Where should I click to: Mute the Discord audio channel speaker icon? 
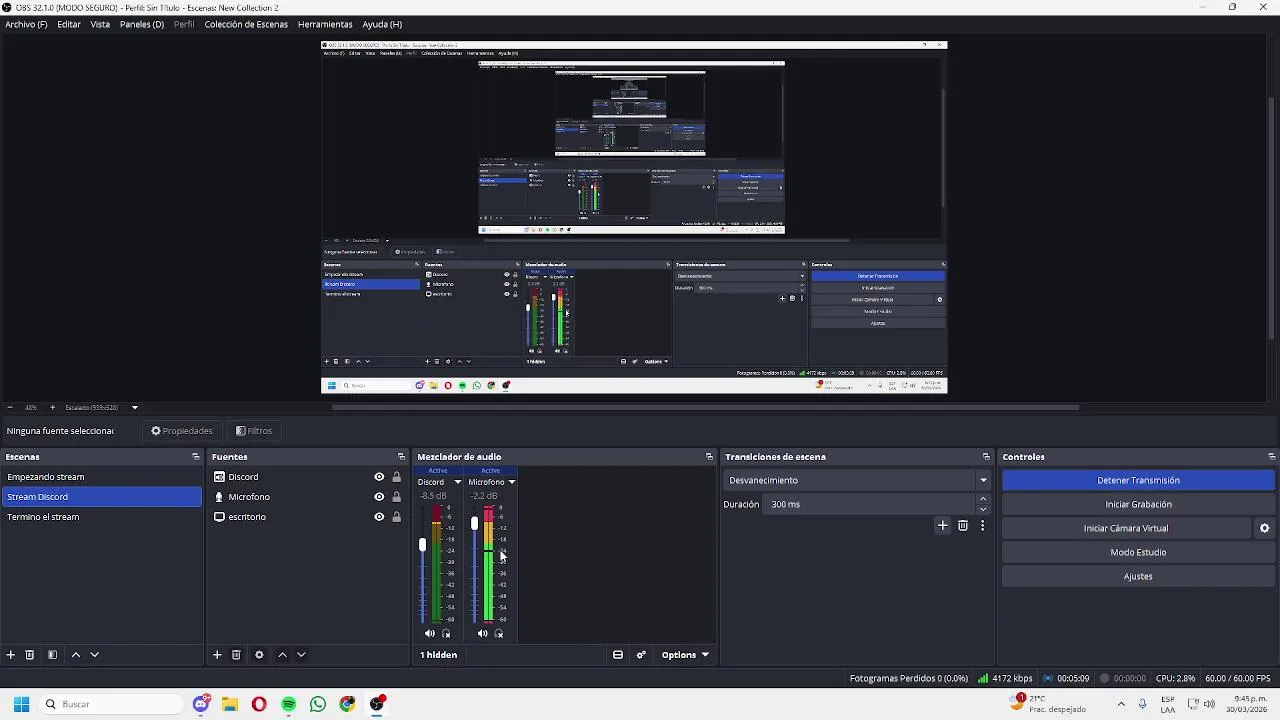click(x=430, y=633)
